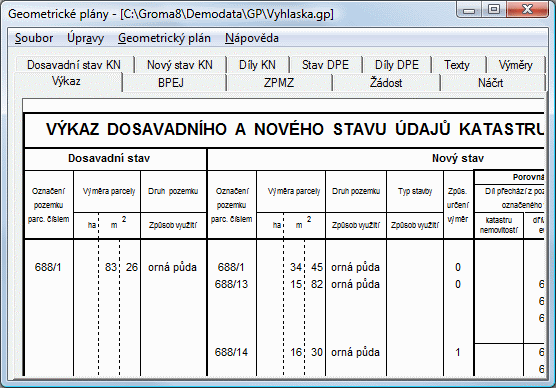Switch to the Díly KN tab

[258, 65]
